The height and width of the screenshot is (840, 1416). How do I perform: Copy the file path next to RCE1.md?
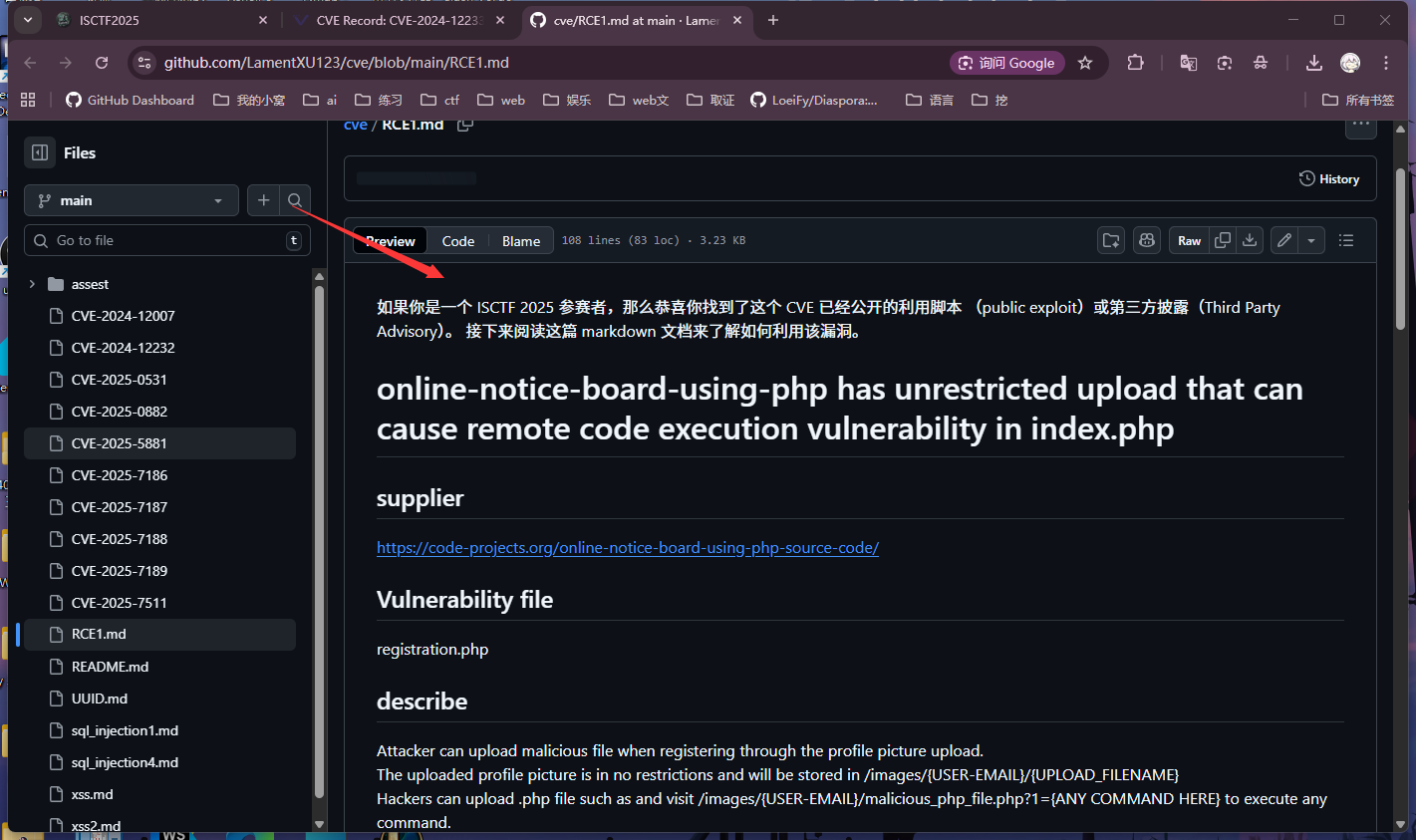[x=464, y=126]
